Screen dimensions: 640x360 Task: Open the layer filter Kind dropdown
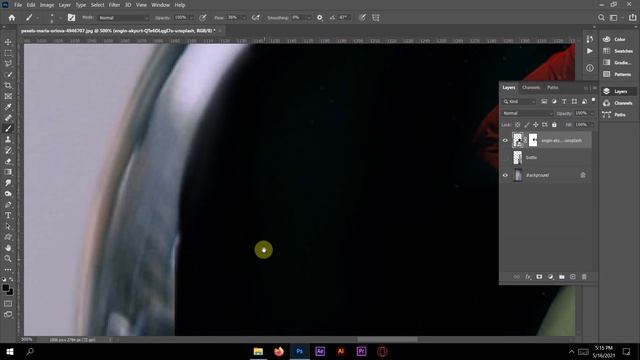pyautogui.click(x=519, y=101)
